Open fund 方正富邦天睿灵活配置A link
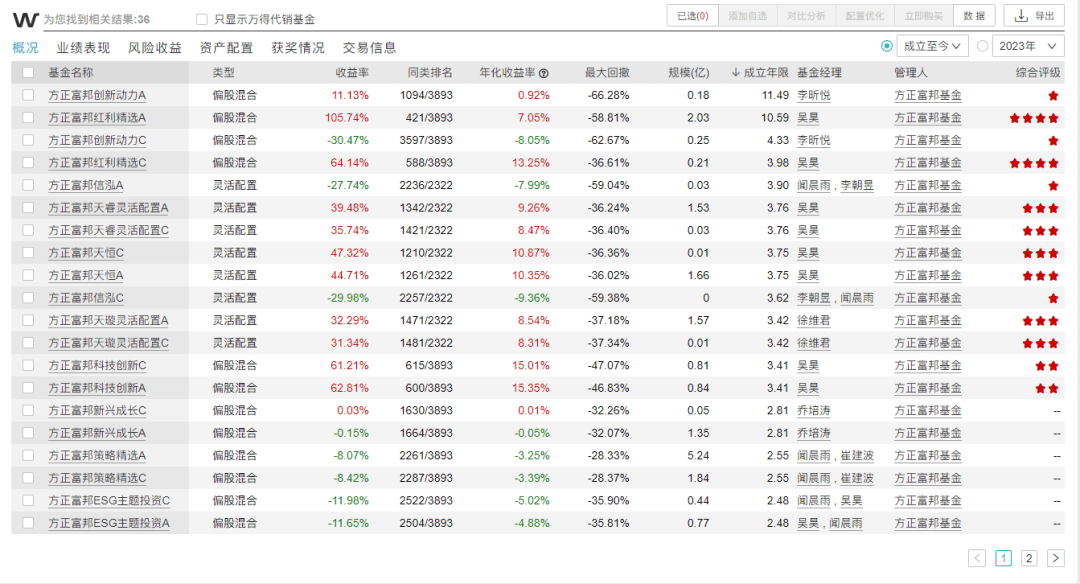The image size is (1080, 584). click(x=108, y=208)
